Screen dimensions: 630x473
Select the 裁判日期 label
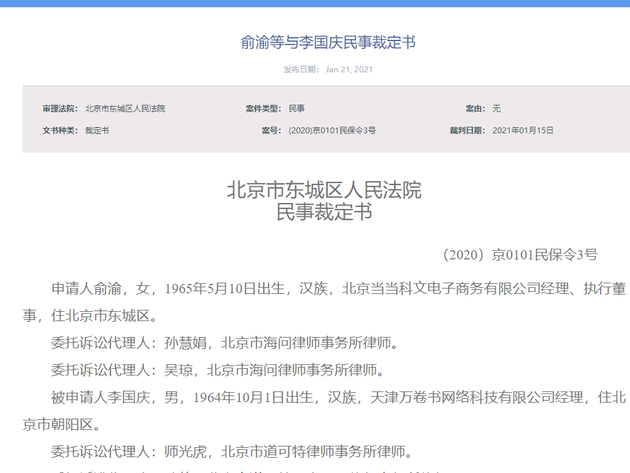468,130
